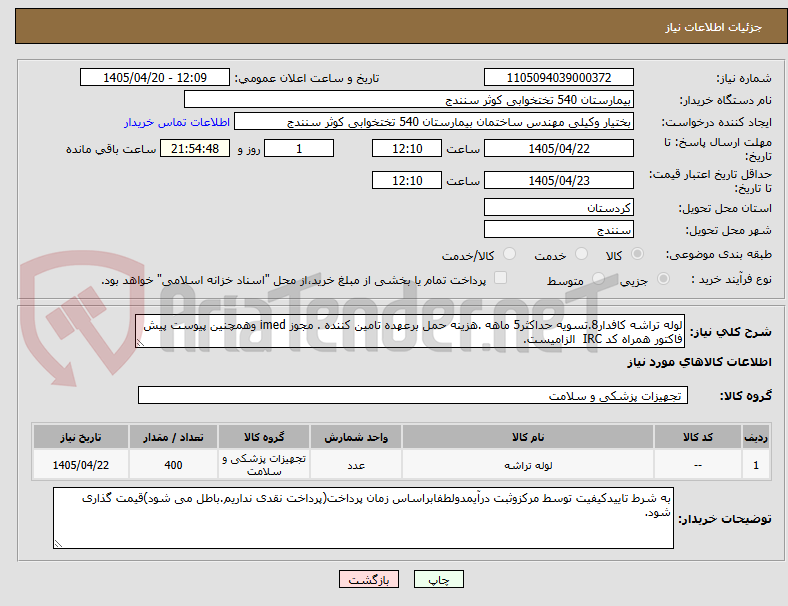
Task: Click the توضیحات خریدار notes textarea
Action: click(x=363, y=518)
